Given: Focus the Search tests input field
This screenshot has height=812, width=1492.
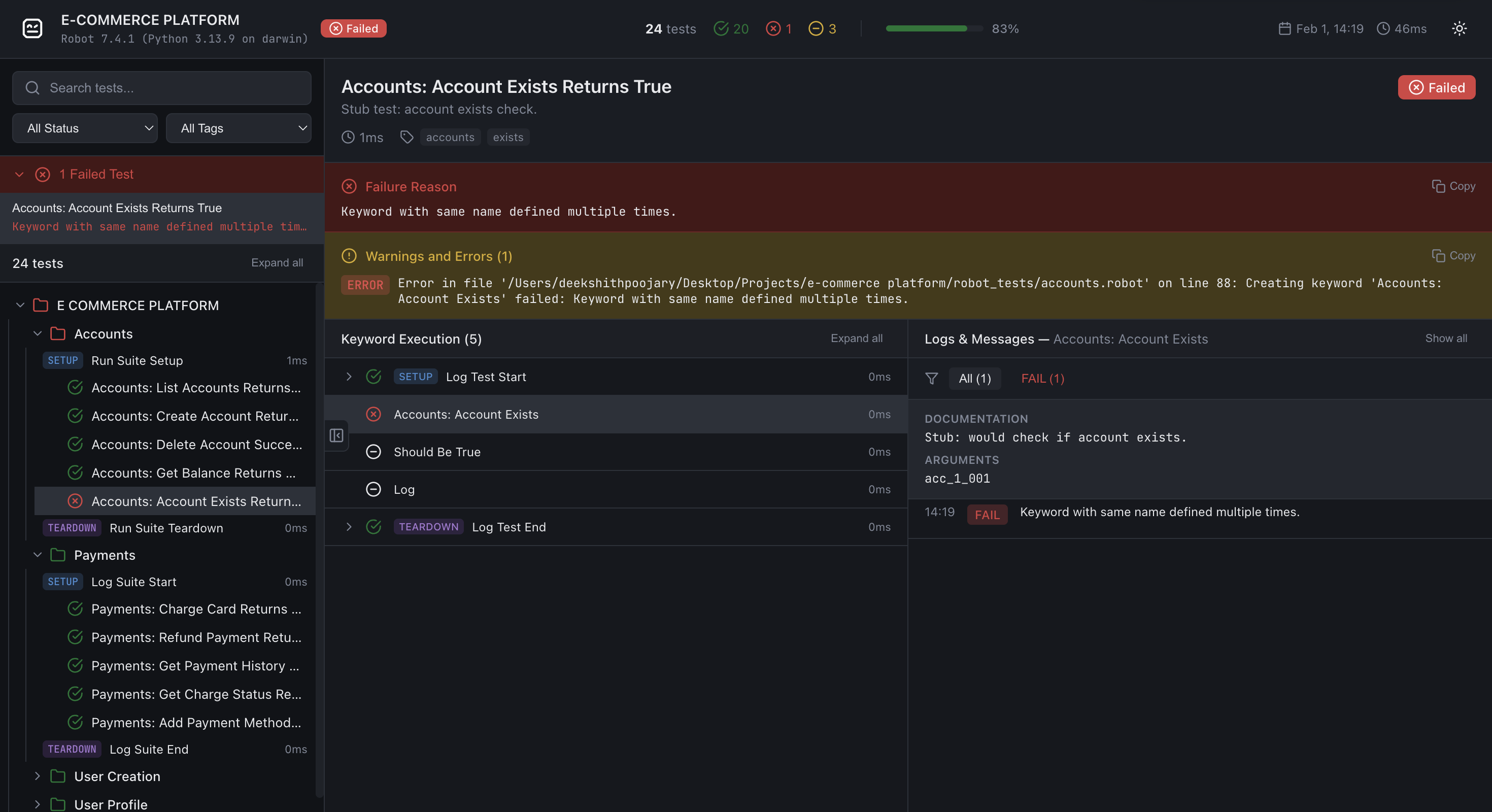Looking at the screenshot, I should point(161,87).
